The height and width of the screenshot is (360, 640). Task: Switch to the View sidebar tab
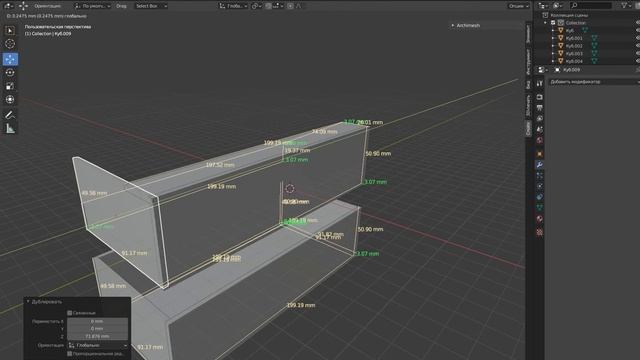point(528,84)
